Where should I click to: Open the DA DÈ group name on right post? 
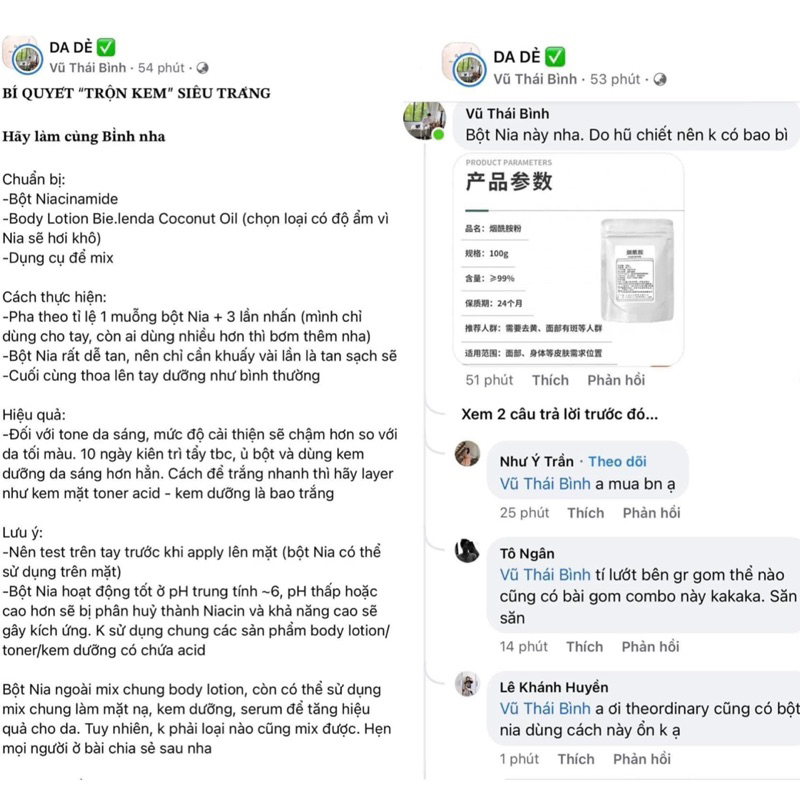click(518, 56)
